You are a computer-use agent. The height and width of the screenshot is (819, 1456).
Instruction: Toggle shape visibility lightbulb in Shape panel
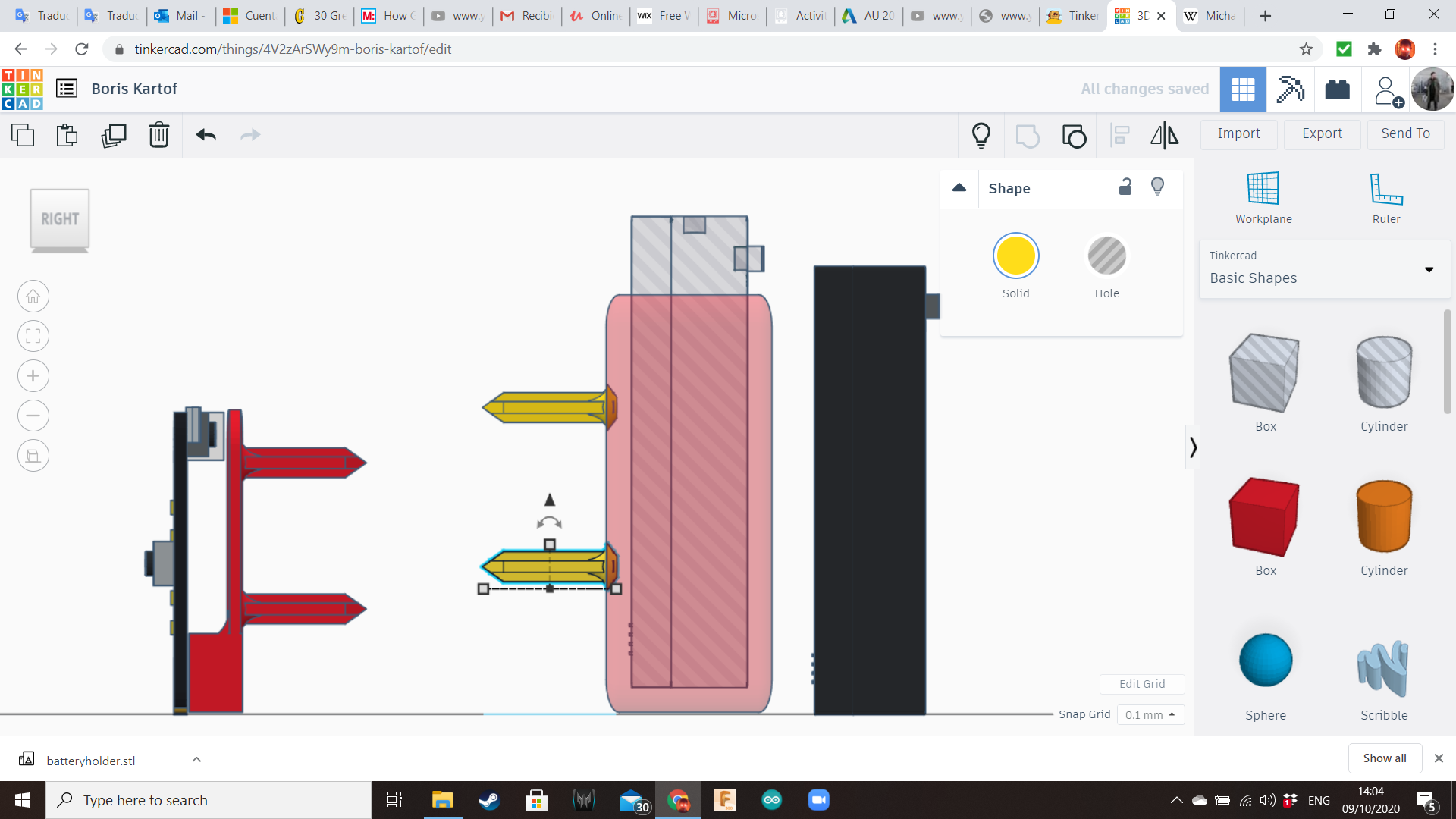click(1157, 187)
